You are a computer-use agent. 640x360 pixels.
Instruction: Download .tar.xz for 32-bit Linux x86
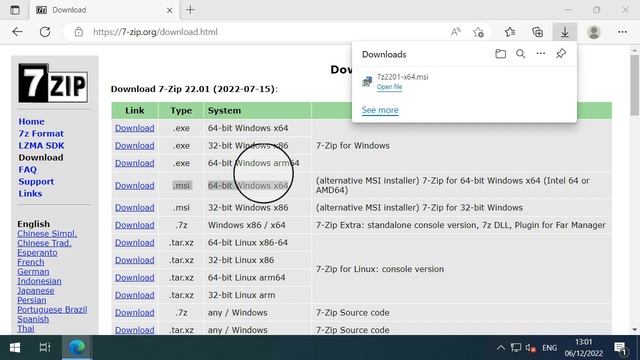pos(134,260)
